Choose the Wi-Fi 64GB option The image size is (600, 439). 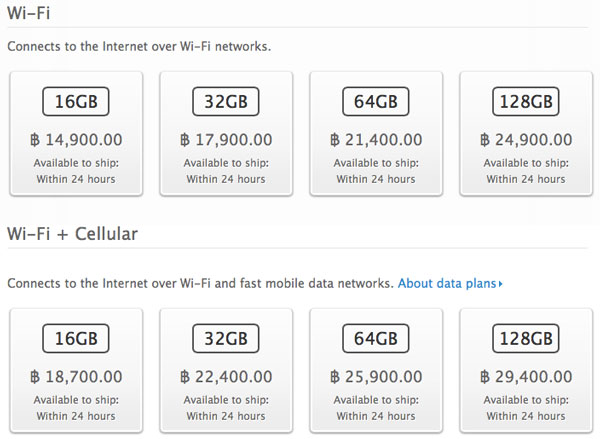coord(376,134)
